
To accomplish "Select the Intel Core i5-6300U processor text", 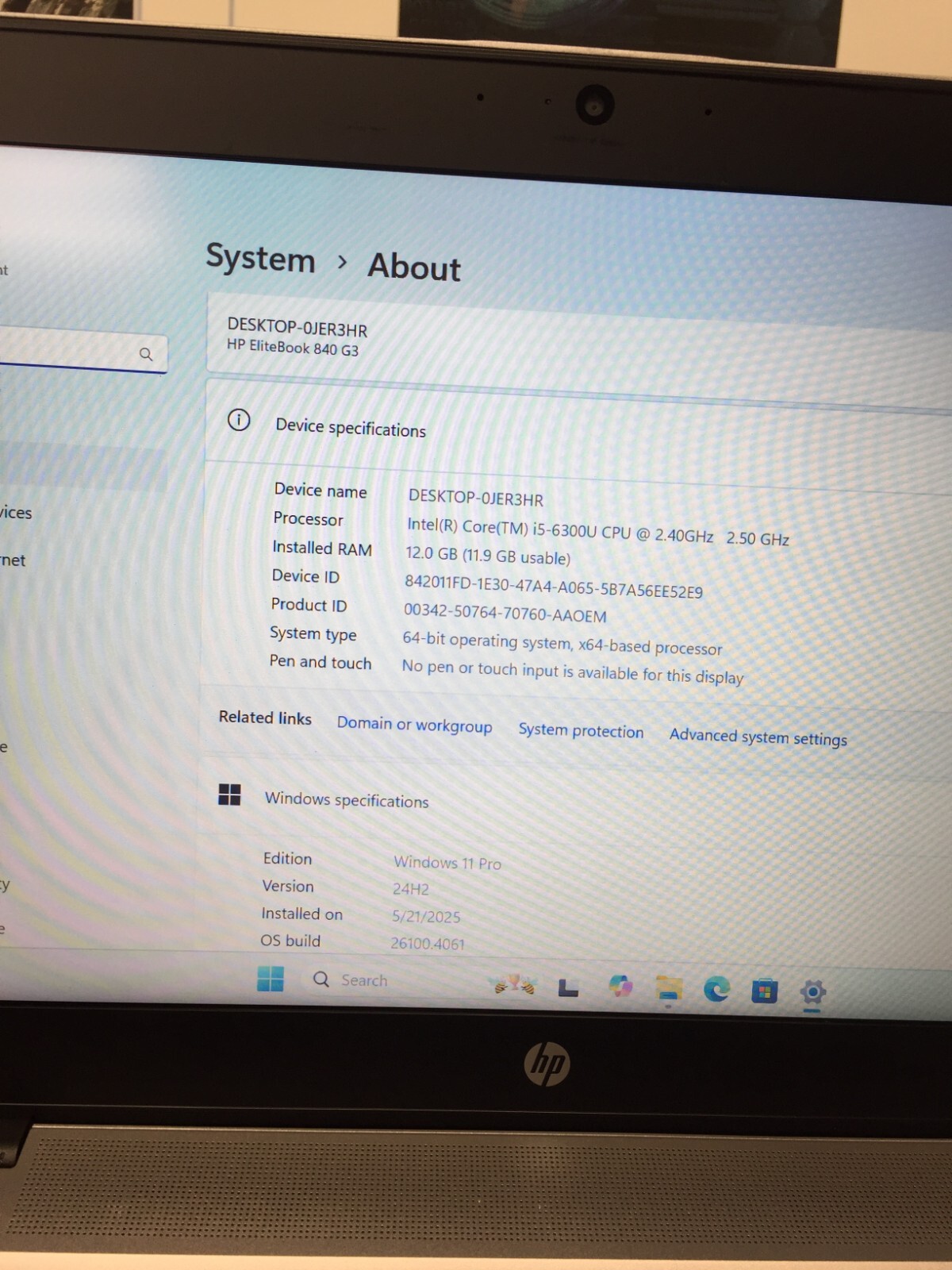I will pos(597,532).
